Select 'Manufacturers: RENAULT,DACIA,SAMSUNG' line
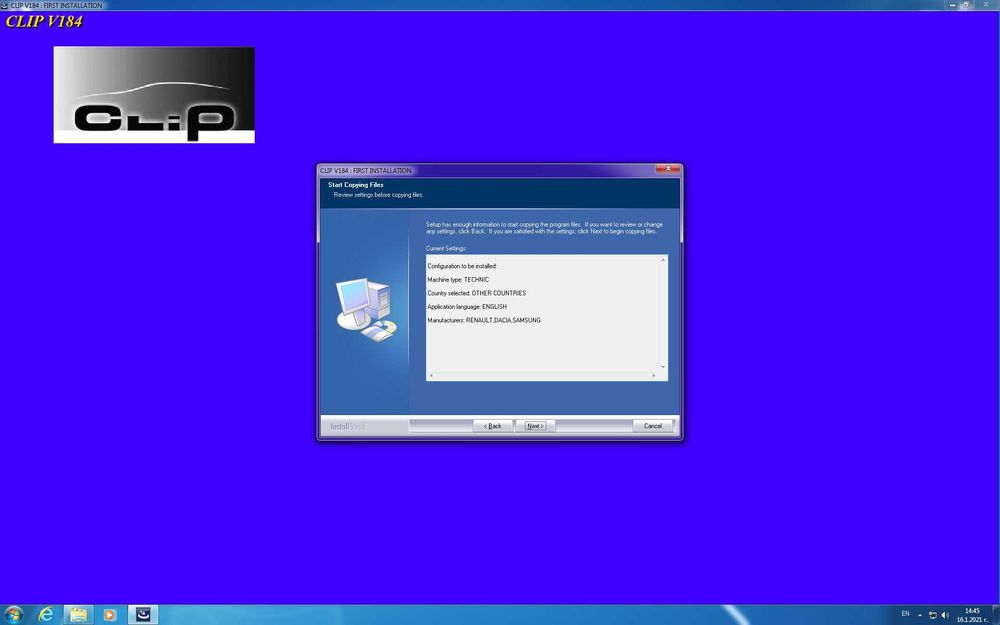 pyautogui.click(x=484, y=320)
